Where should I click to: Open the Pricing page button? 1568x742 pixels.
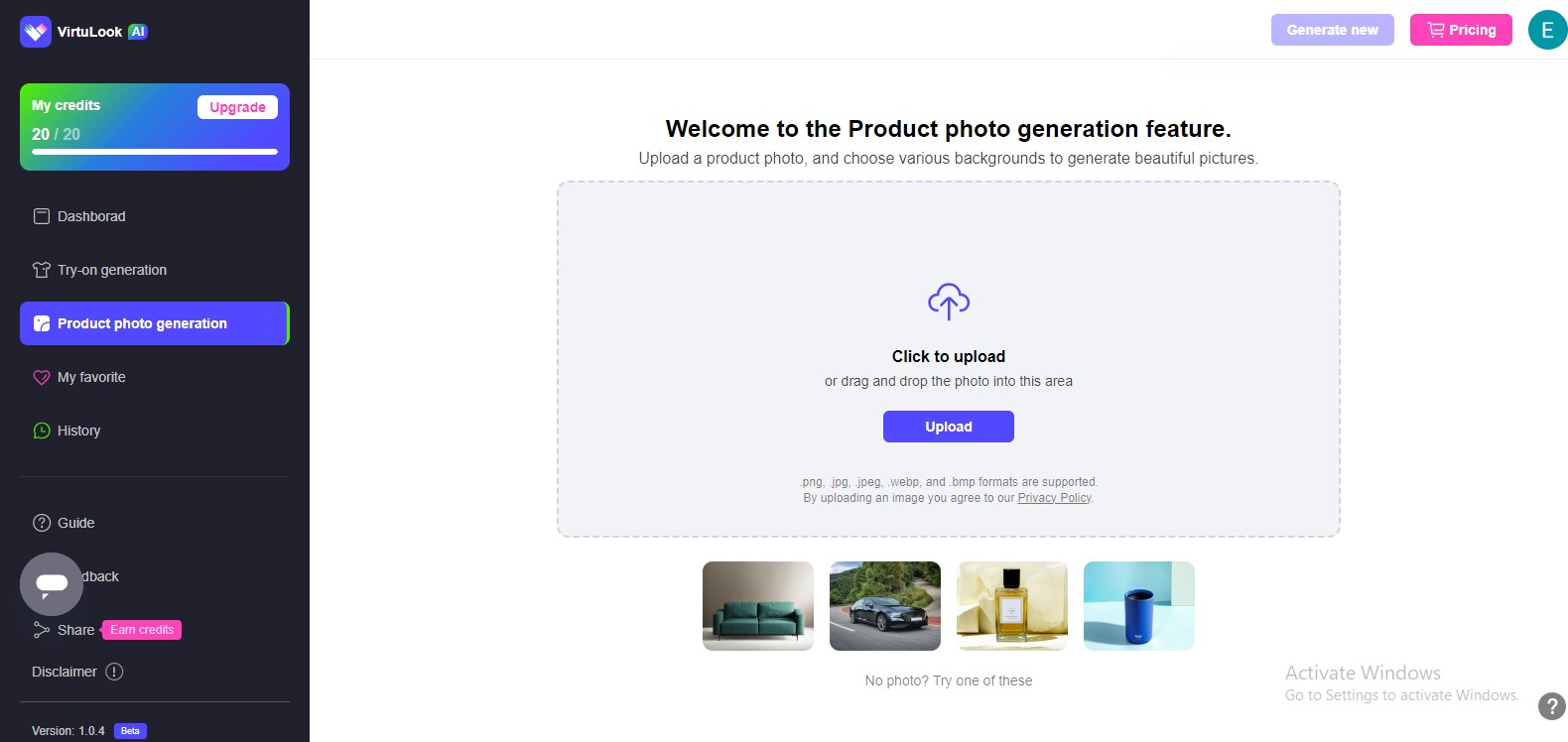(1460, 30)
